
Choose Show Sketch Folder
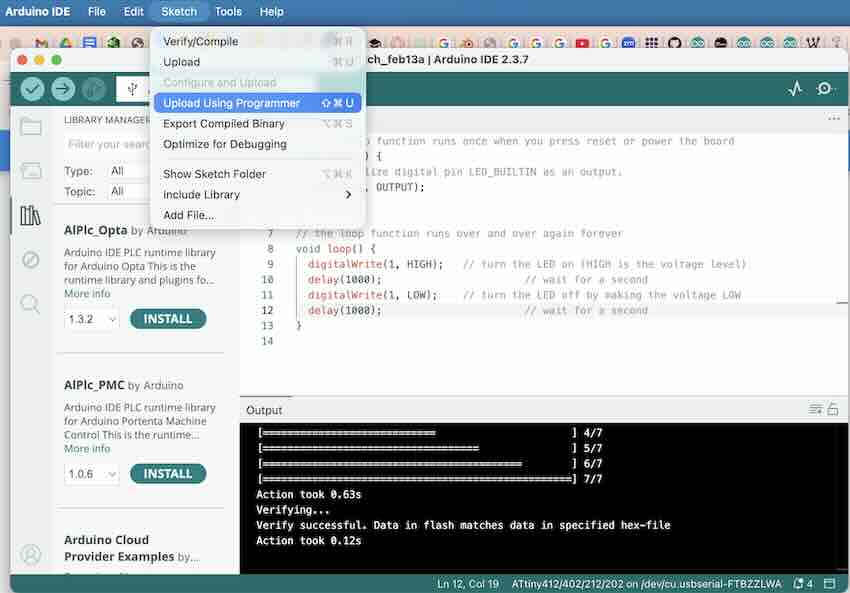click(257, 174)
